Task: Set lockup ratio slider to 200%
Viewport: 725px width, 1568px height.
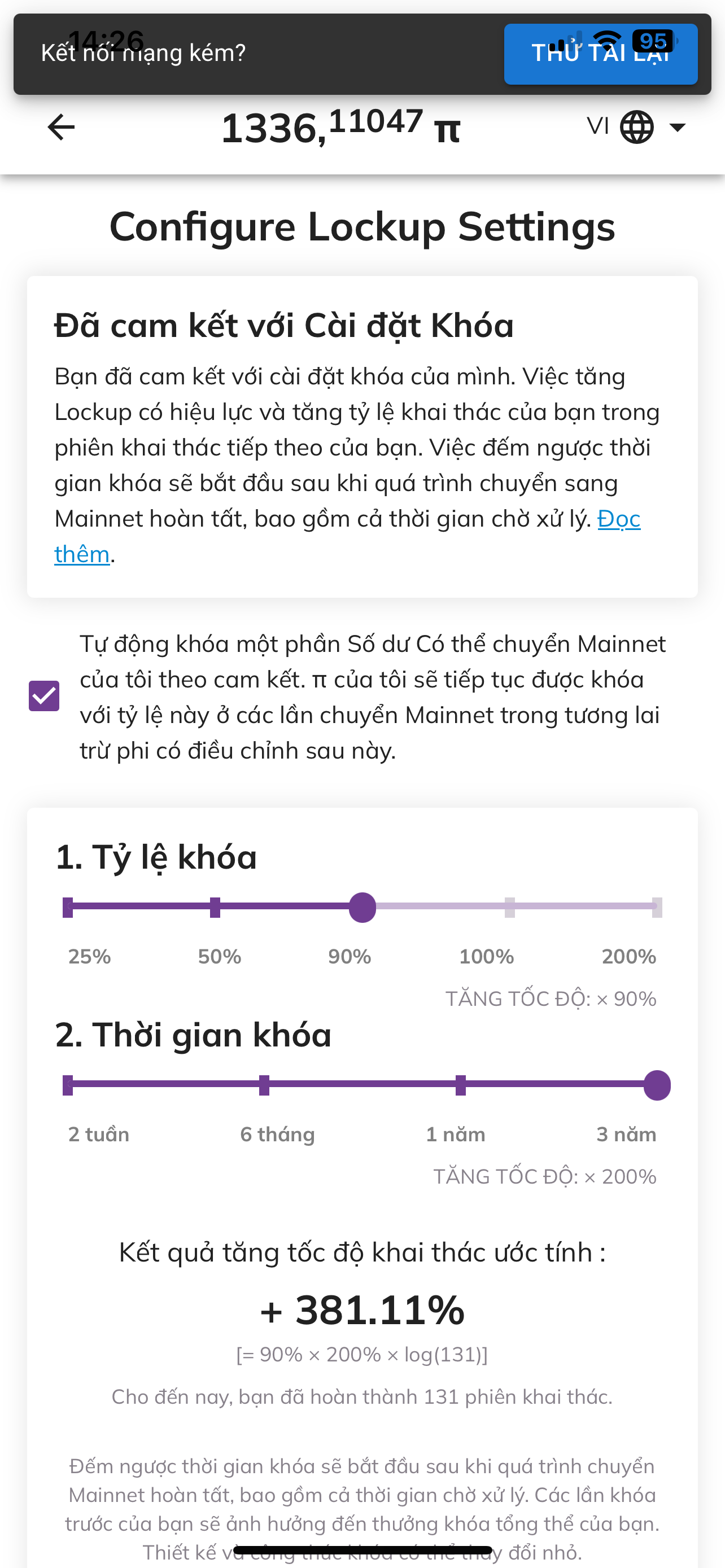Action: 657,907
